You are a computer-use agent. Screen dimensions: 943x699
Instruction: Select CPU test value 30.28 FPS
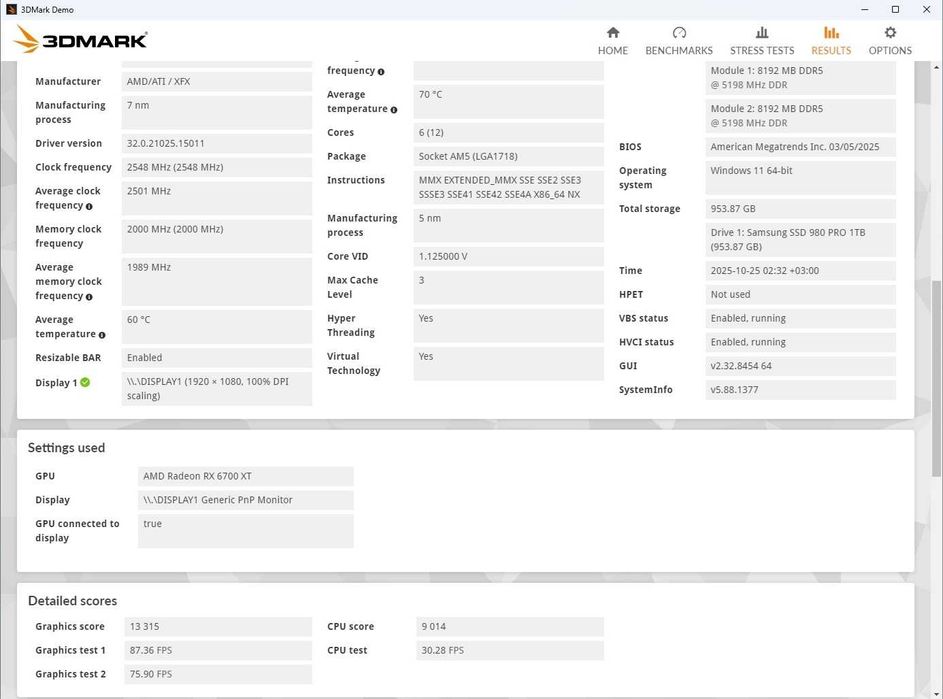[x=509, y=650]
